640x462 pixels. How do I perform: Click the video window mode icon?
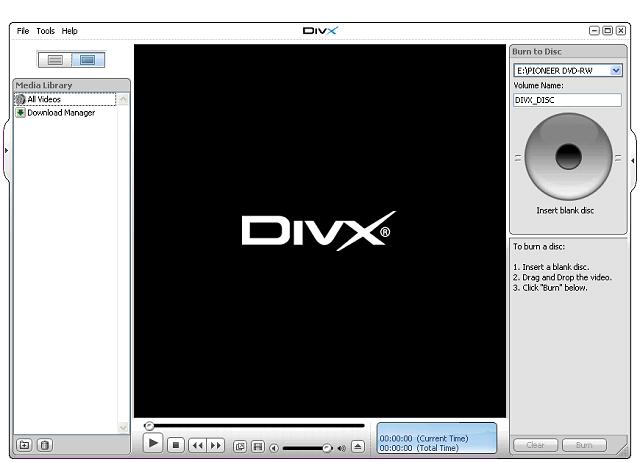tap(240, 446)
